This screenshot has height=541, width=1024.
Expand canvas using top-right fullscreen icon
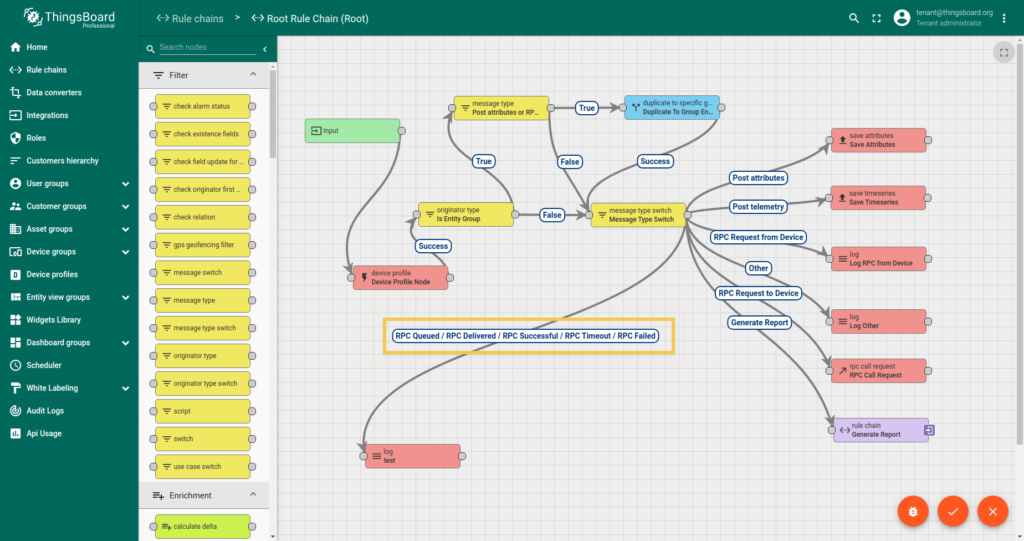point(1003,52)
